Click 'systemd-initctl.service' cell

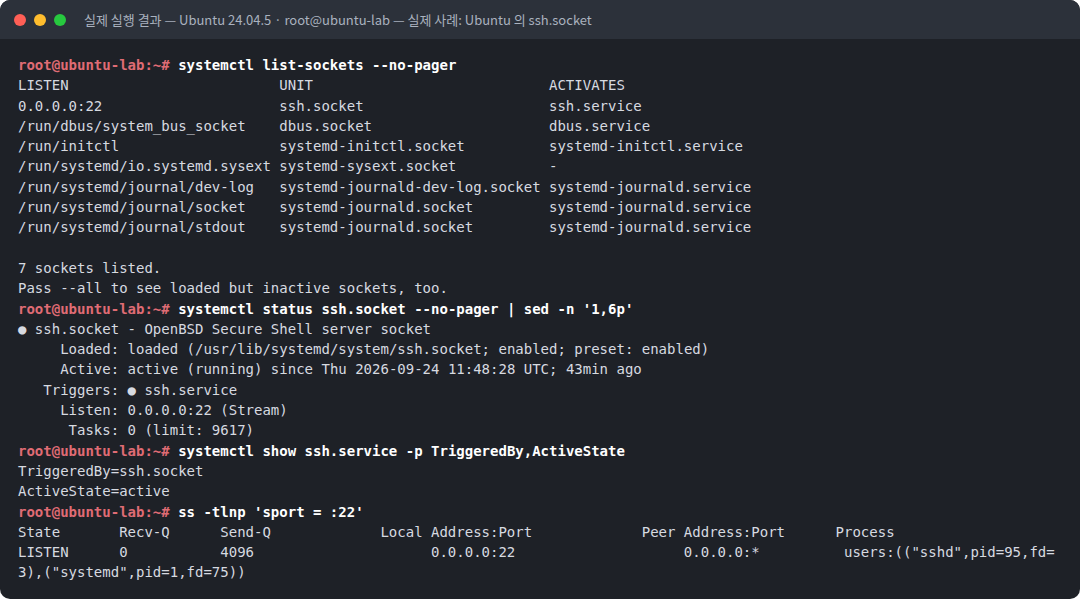pos(646,146)
